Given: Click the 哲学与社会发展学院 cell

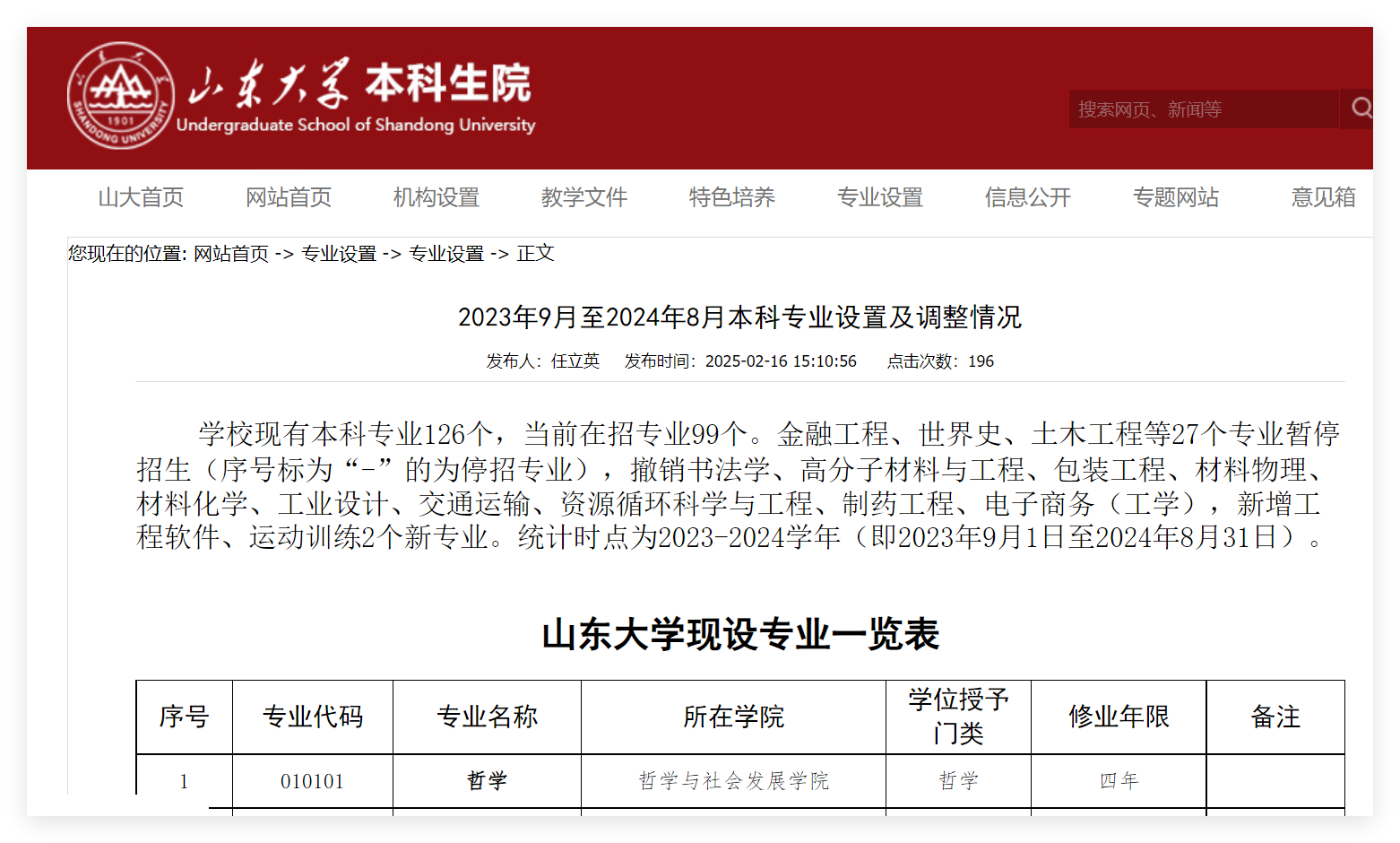Looking at the screenshot, I should 733,781.
